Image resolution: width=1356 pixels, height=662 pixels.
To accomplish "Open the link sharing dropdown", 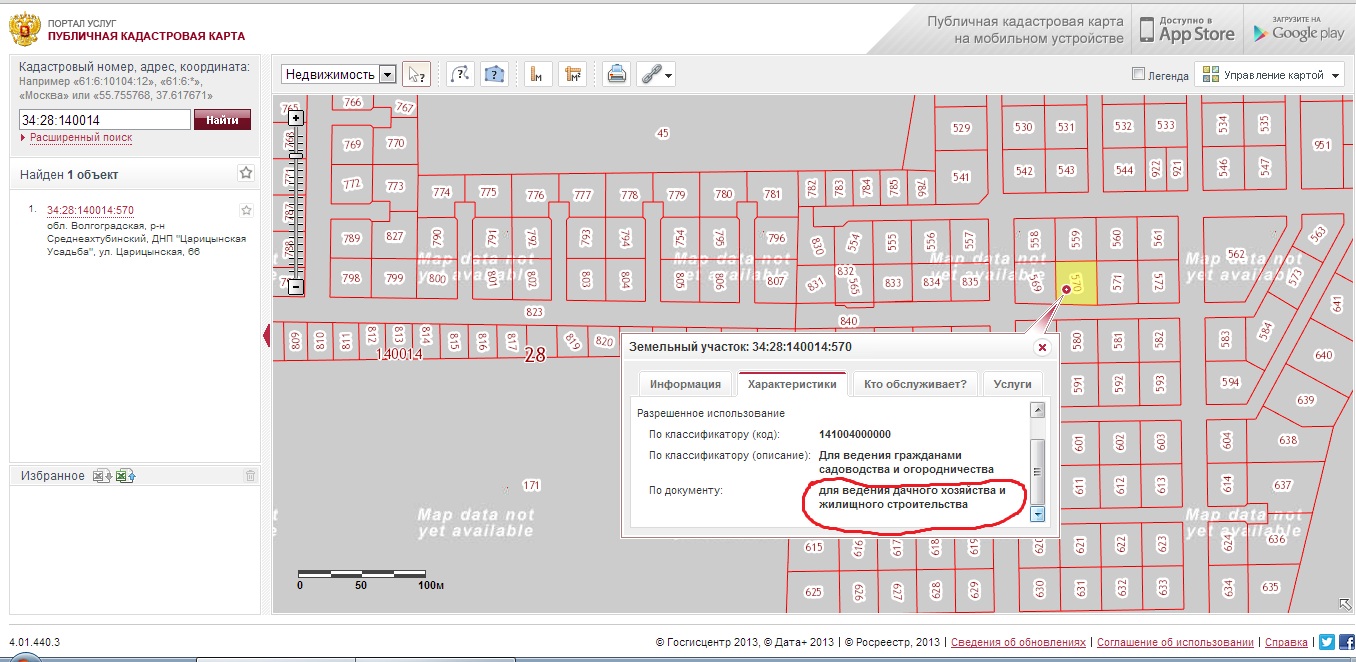I will point(657,74).
